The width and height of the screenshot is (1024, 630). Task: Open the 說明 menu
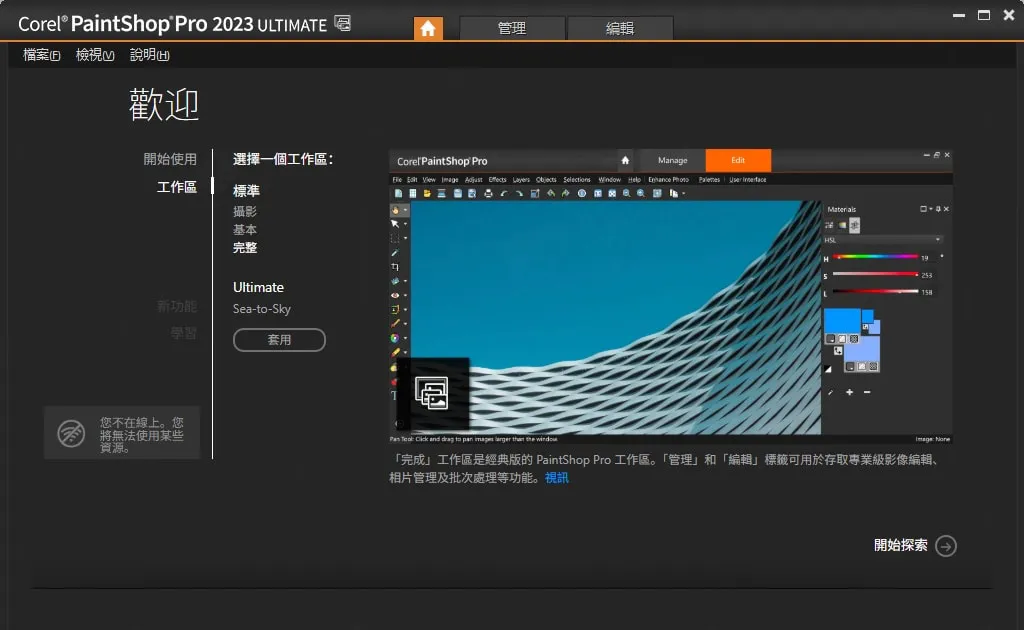149,56
